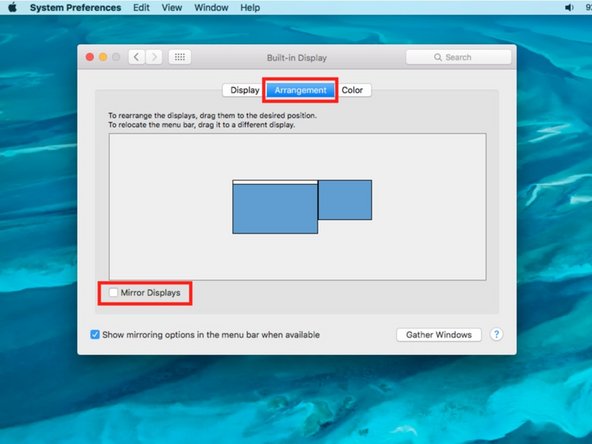Click the Search field
The height and width of the screenshot is (444, 592).
(x=458, y=57)
